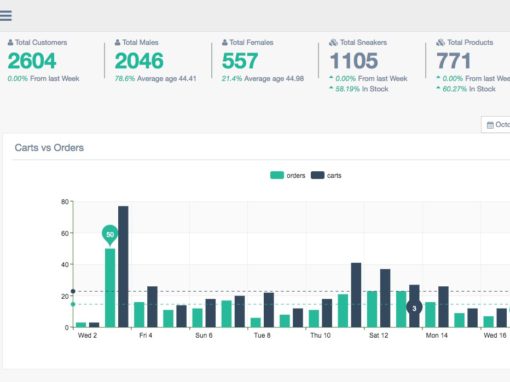510x382 pixels.
Task: Click the Total Customers person icon
Action: pos(10,42)
